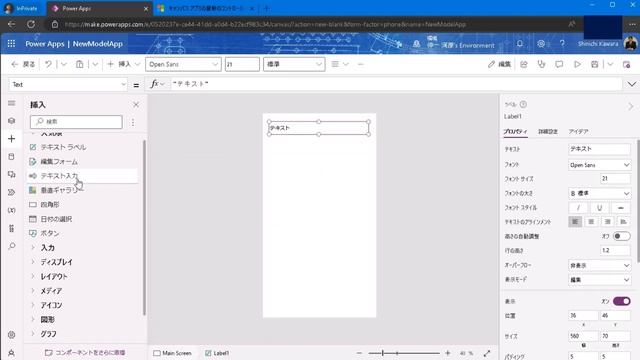Switch to the アイデア tab
This screenshot has height=360, width=640.
tap(578, 131)
